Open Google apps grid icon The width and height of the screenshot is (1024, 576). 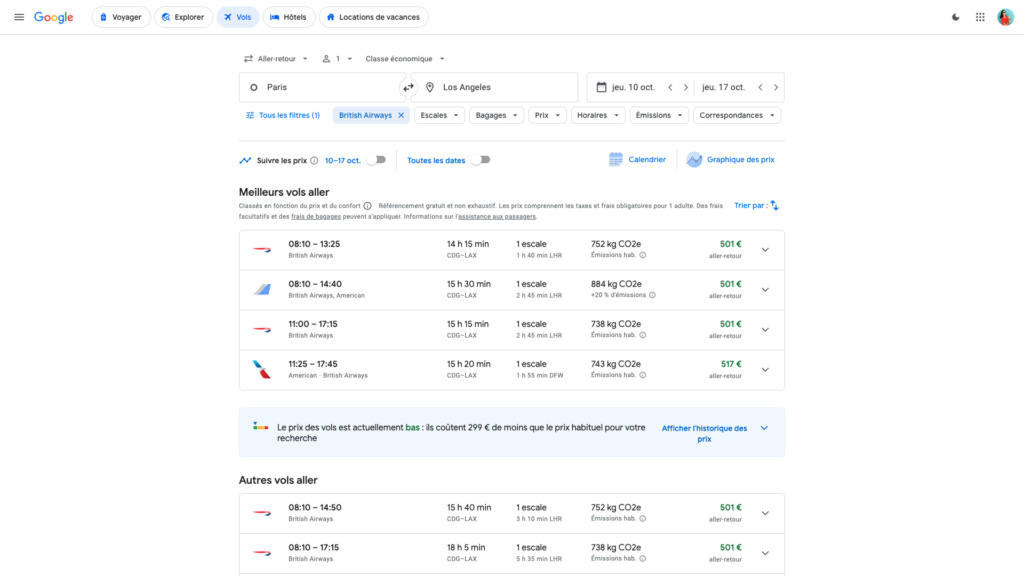[980, 17]
